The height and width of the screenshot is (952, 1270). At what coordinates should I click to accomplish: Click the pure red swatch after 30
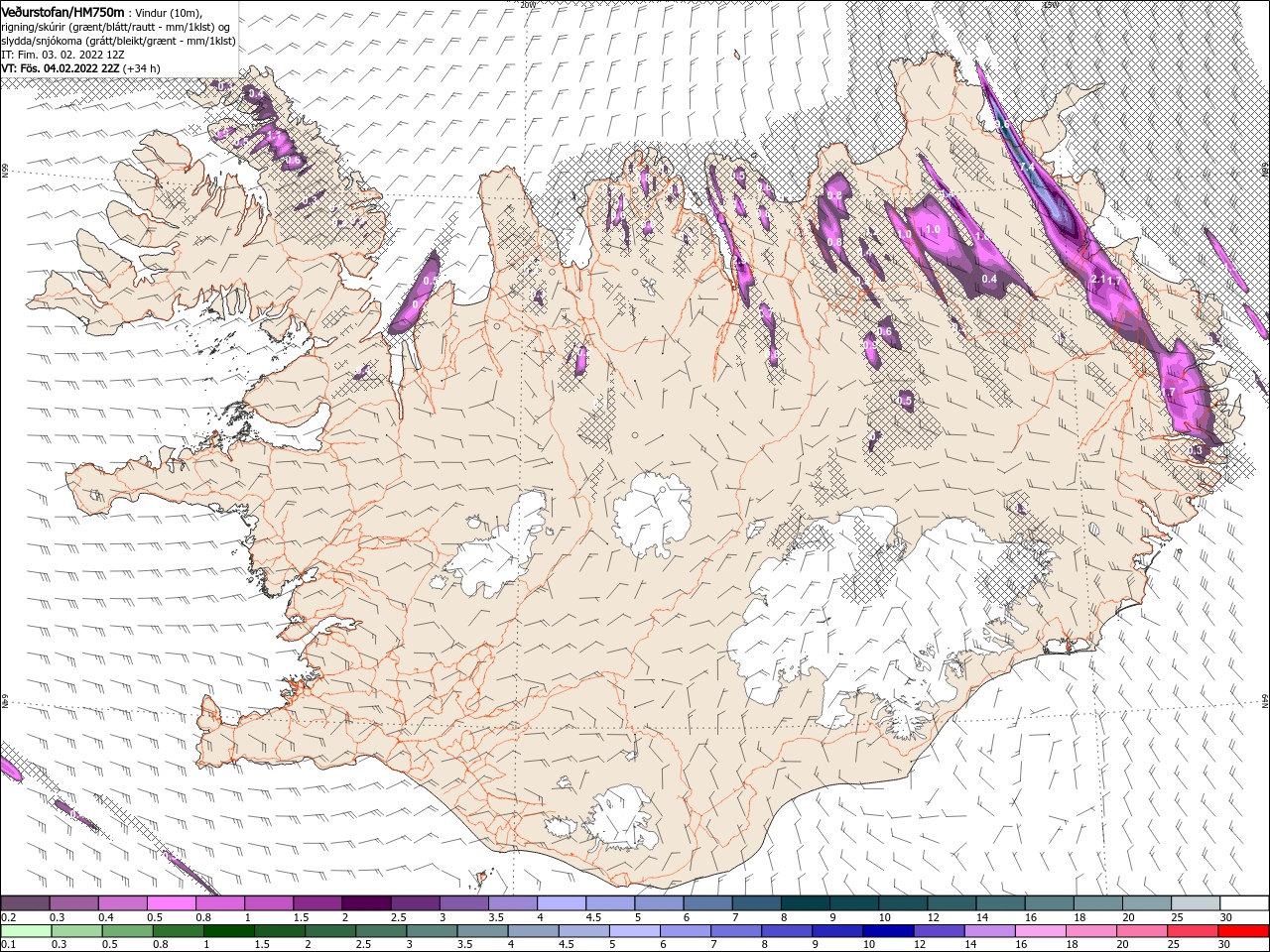pyautogui.click(x=1243, y=931)
